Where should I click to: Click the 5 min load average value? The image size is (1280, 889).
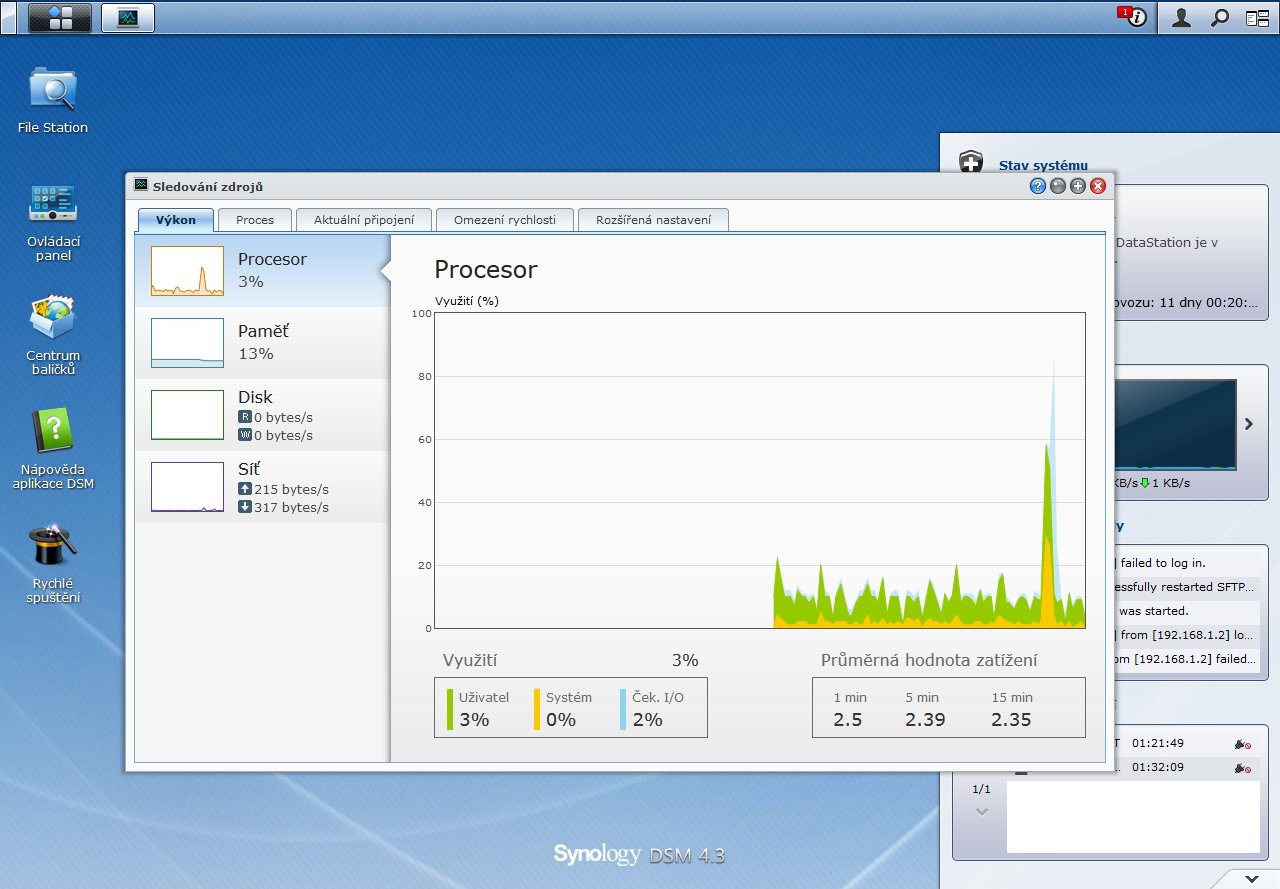click(x=925, y=720)
